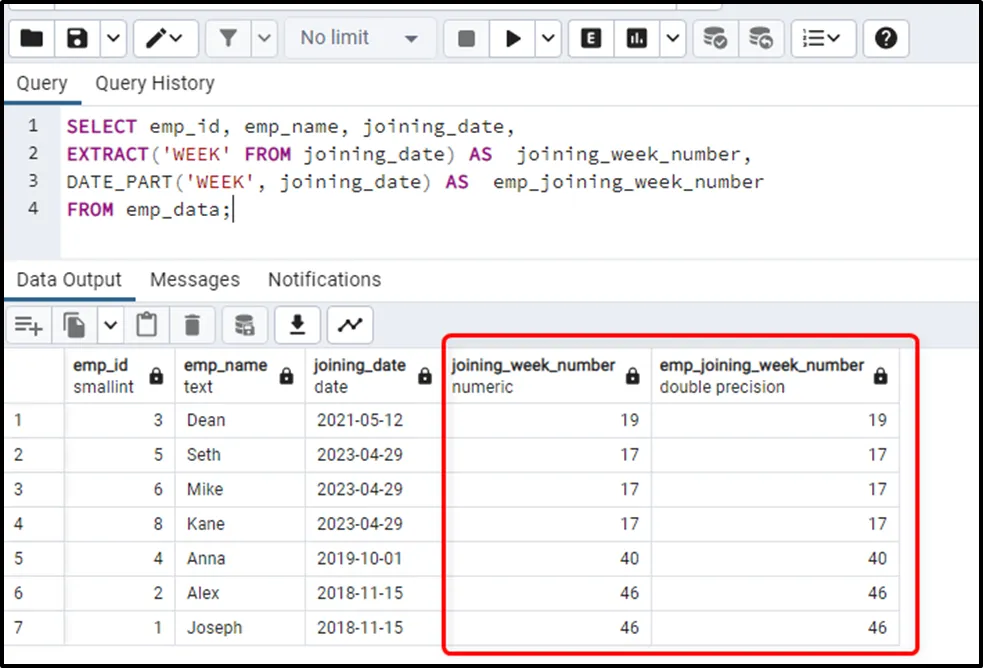Click the Open File folder icon
The width and height of the screenshot is (983, 668).
click(32, 39)
